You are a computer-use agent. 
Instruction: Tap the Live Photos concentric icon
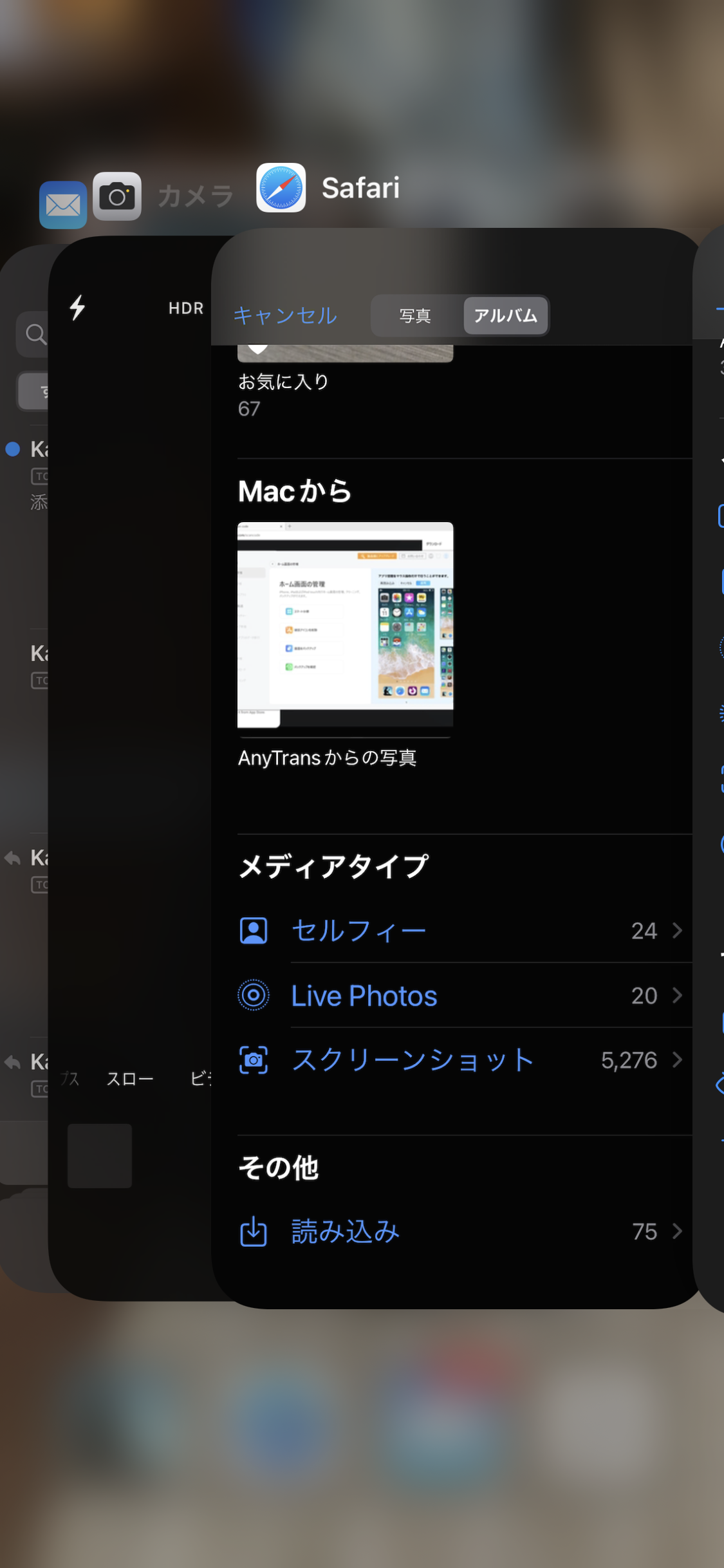(x=254, y=996)
